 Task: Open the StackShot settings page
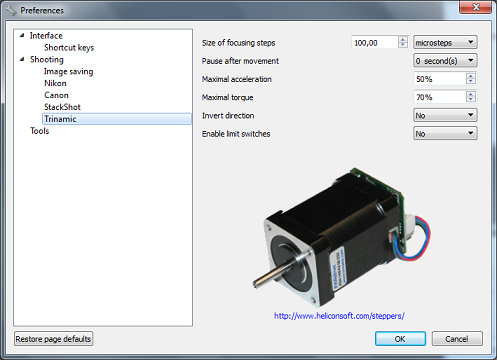[62, 107]
